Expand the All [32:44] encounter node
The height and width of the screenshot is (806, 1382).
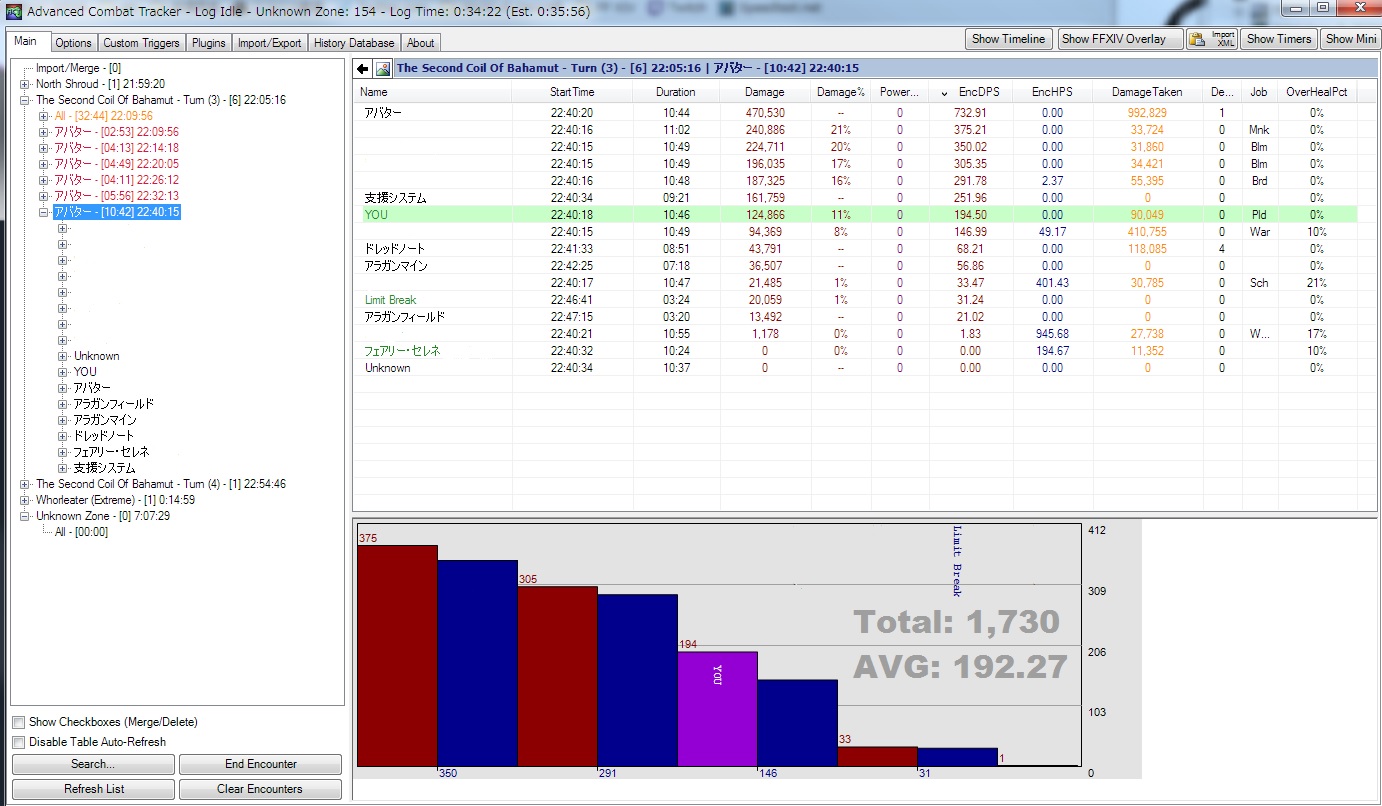(x=44, y=116)
